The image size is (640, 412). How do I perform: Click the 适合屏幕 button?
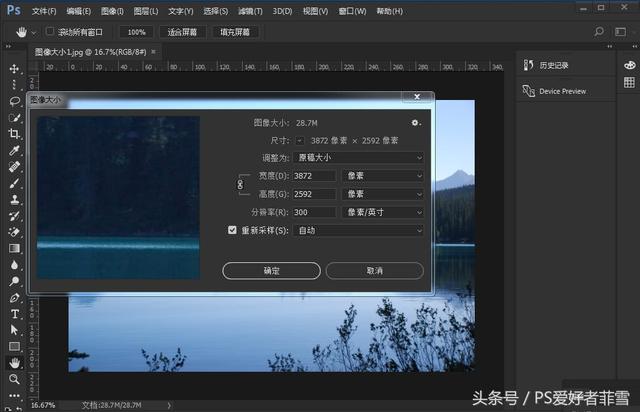tap(182, 32)
